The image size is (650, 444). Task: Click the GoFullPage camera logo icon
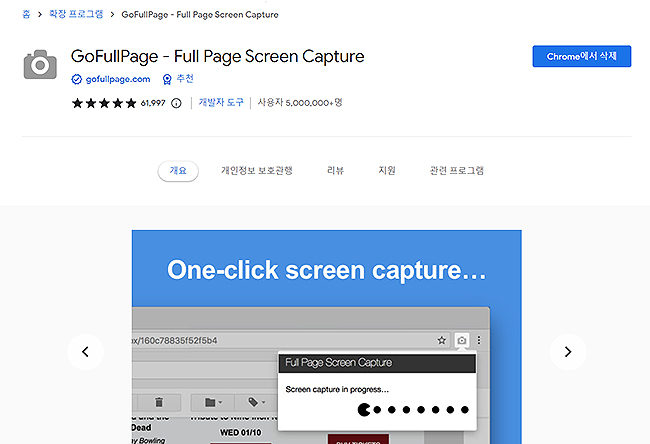[40, 64]
